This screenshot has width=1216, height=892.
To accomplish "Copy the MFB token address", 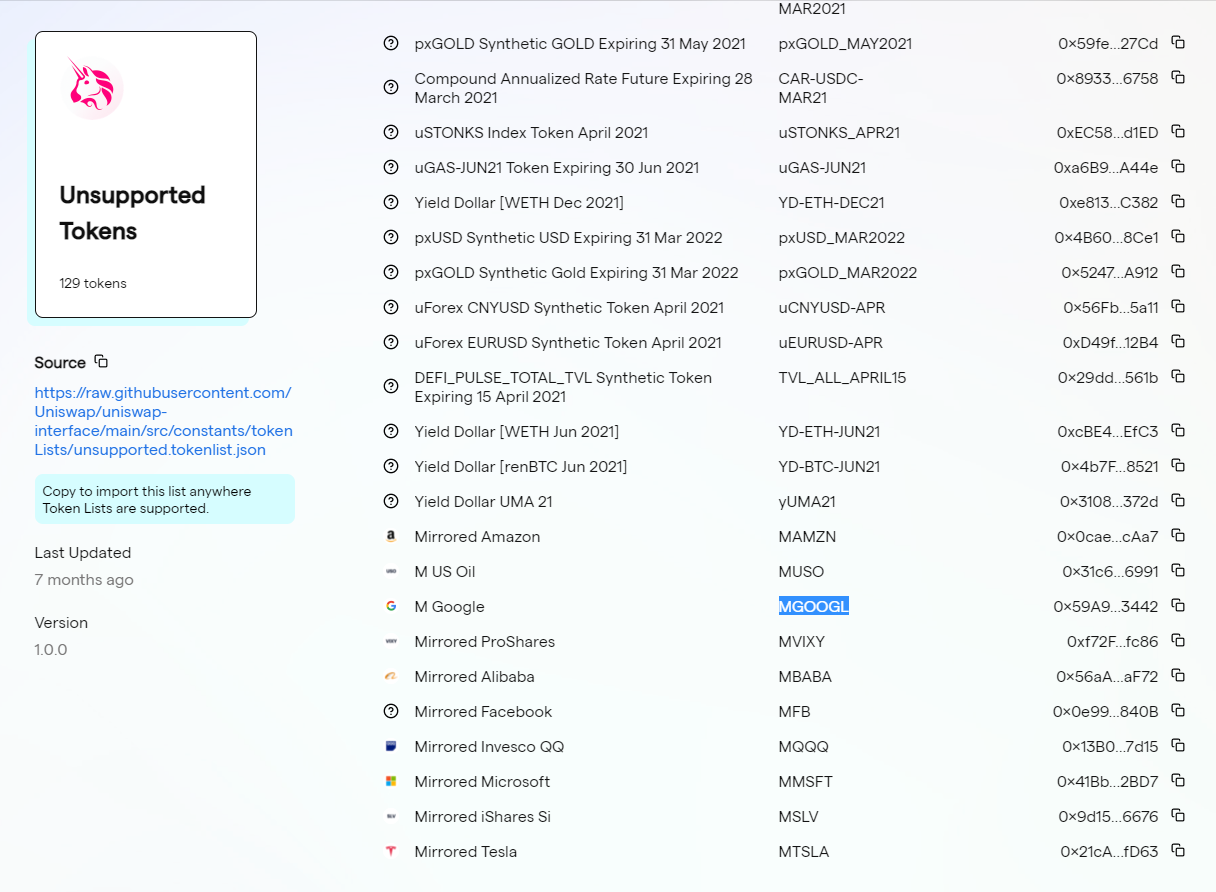I will (x=1178, y=710).
